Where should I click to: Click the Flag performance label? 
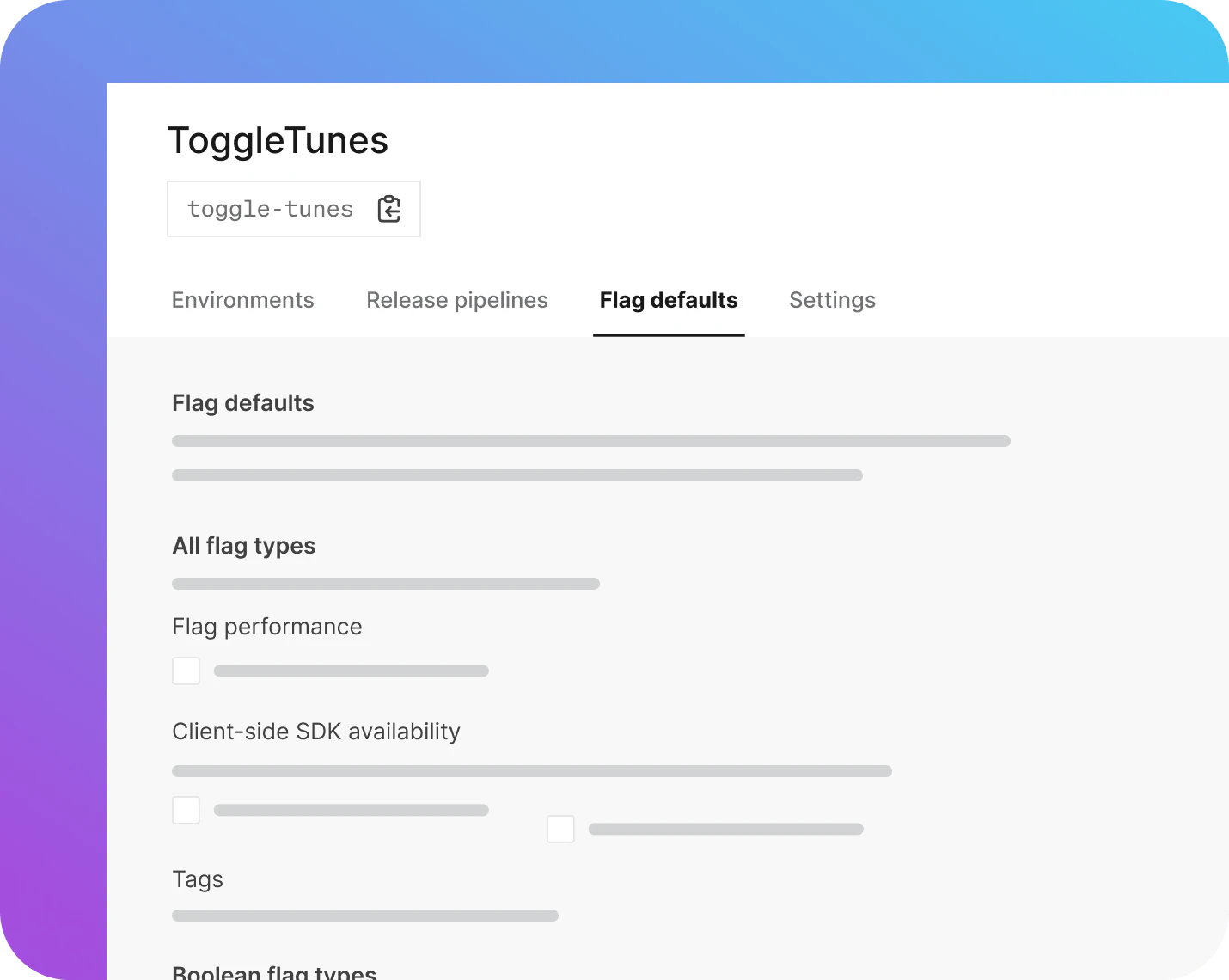pyautogui.click(x=266, y=626)
